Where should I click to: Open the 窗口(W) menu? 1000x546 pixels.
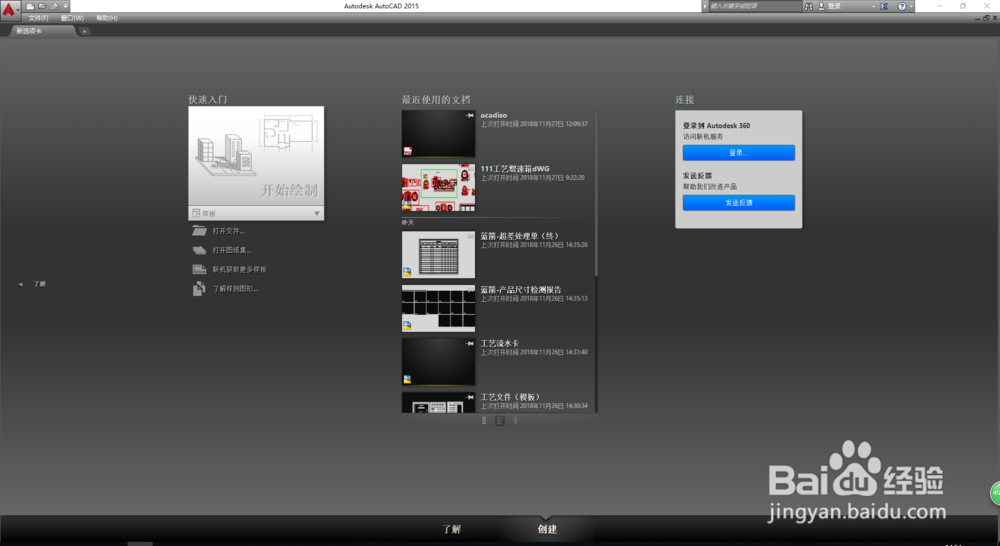pyautogui.click(x=72, y=18)
